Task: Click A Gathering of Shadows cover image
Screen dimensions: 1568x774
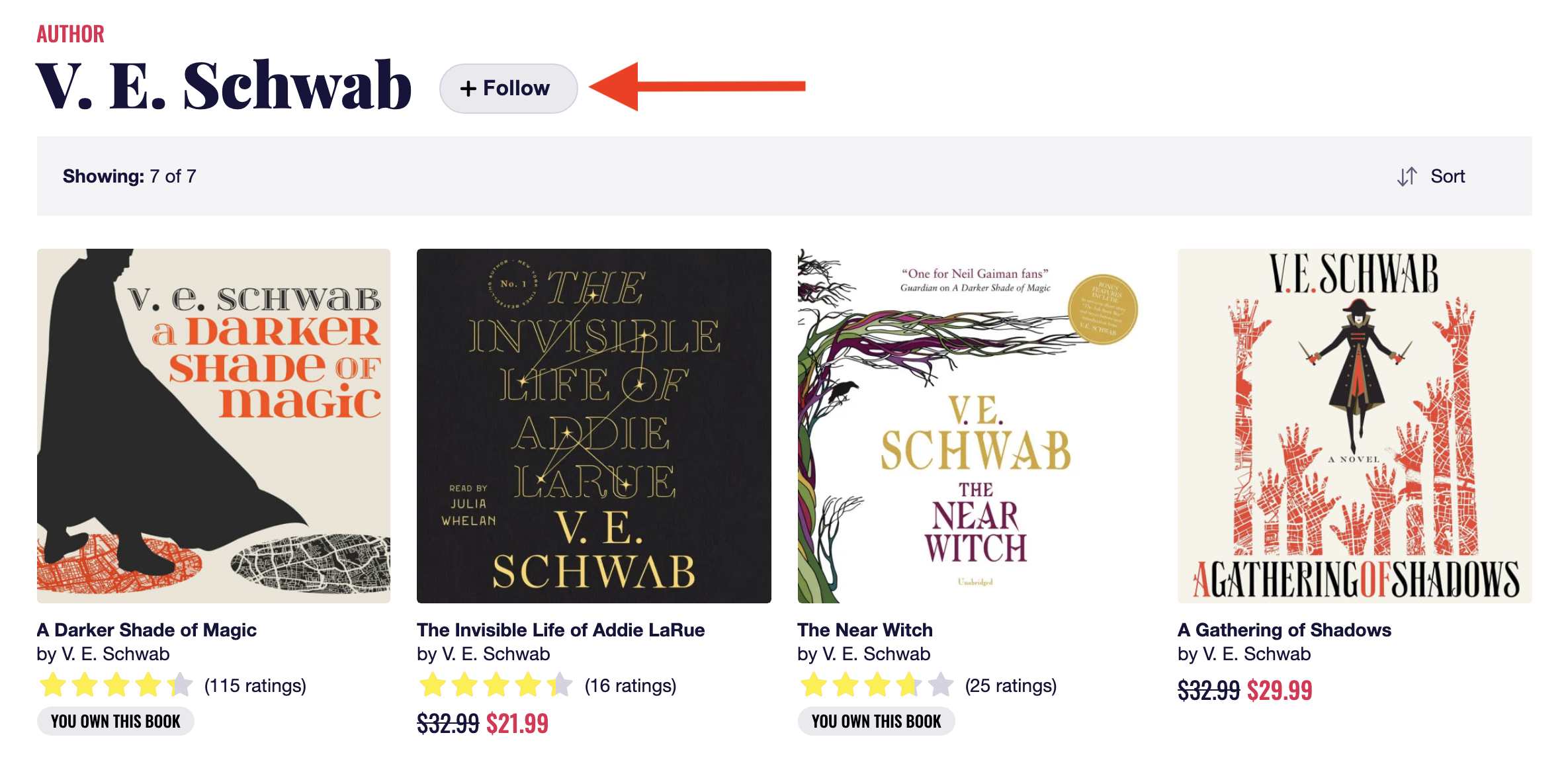Action: pos(1354,425)
